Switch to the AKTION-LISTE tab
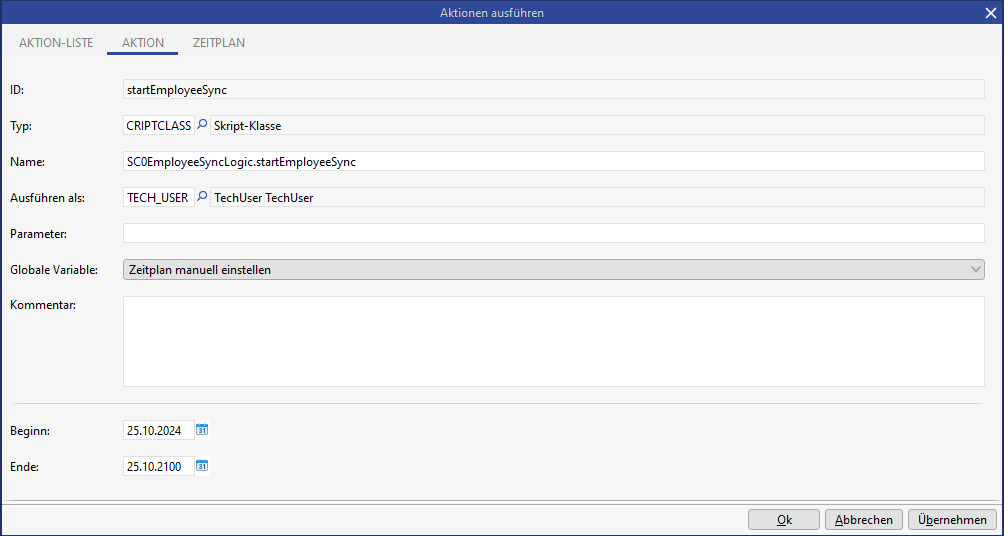1004x536 pixels. click(x=56, y=43)
